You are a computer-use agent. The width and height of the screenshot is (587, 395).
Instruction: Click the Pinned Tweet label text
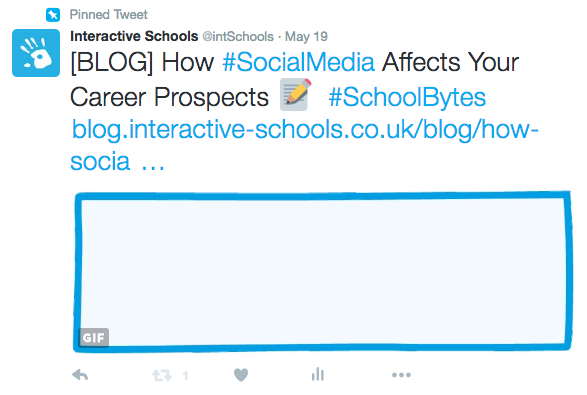pyautogui.click(x=109, y=15)
